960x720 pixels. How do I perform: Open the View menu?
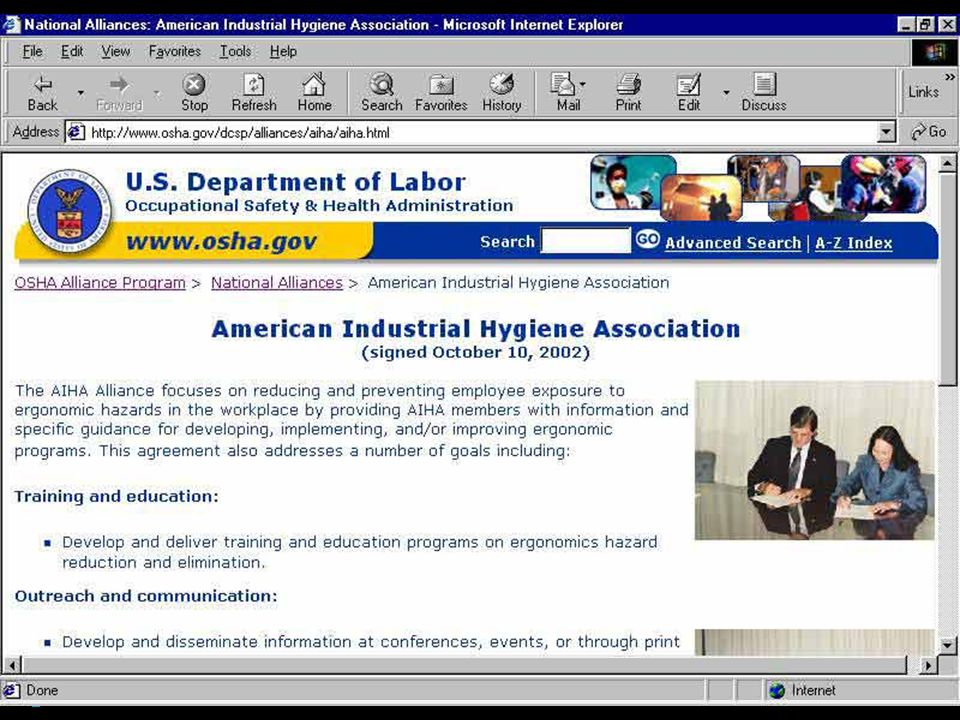[x=116, y=51]
